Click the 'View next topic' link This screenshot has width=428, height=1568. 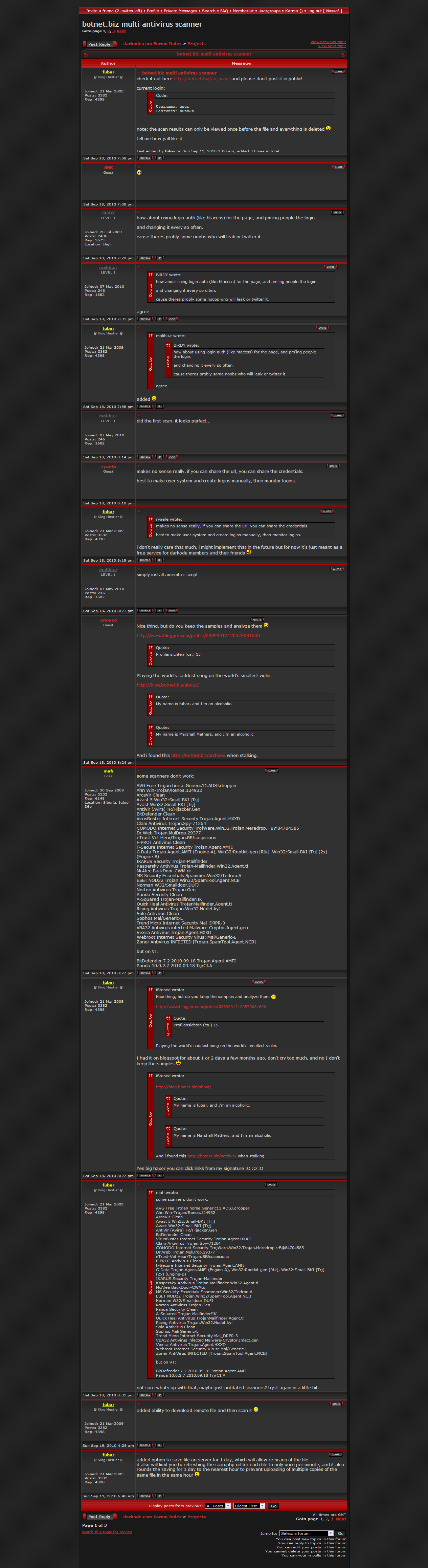(332, 46)
